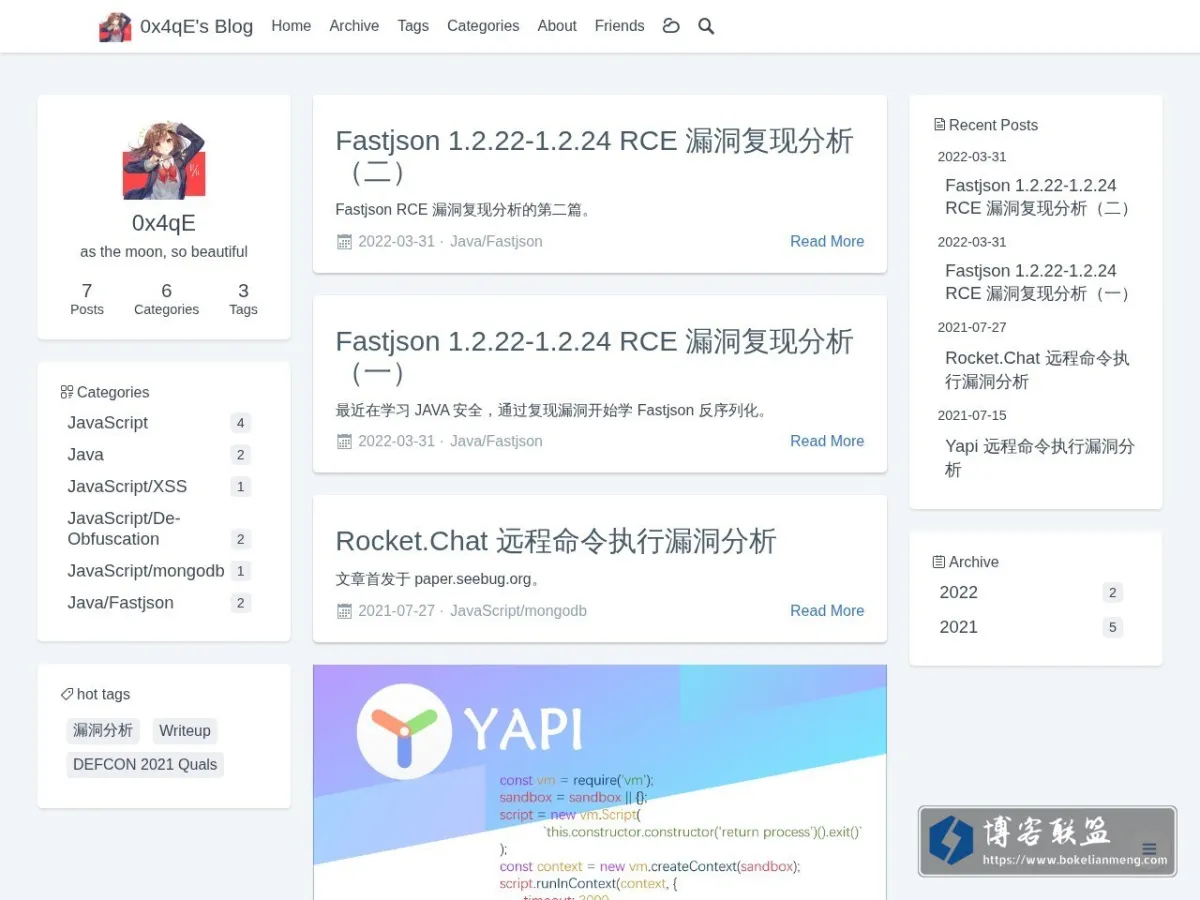Click the YAPI post cover image
1200x900 pixels.
pos(600,782)
